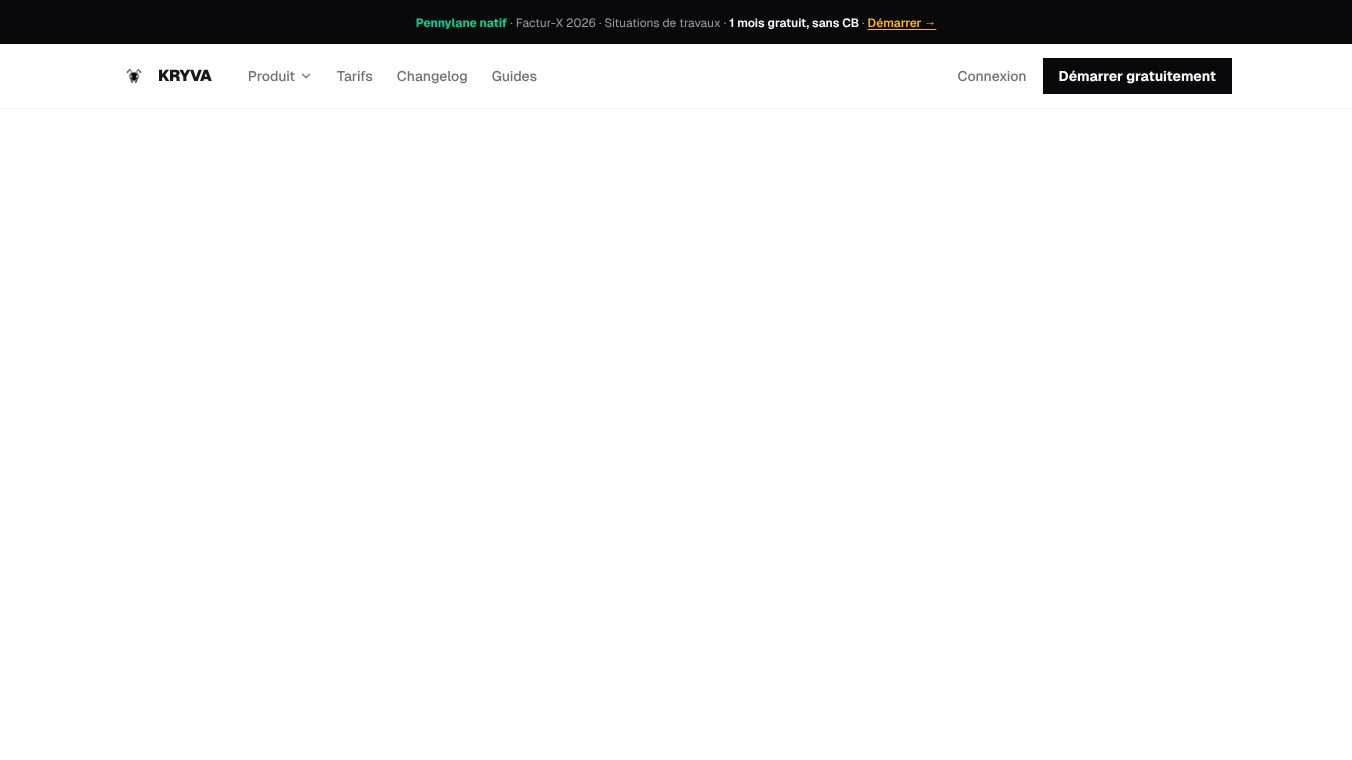Click the Situations de travaux banner text

click(x=662, y=23)
